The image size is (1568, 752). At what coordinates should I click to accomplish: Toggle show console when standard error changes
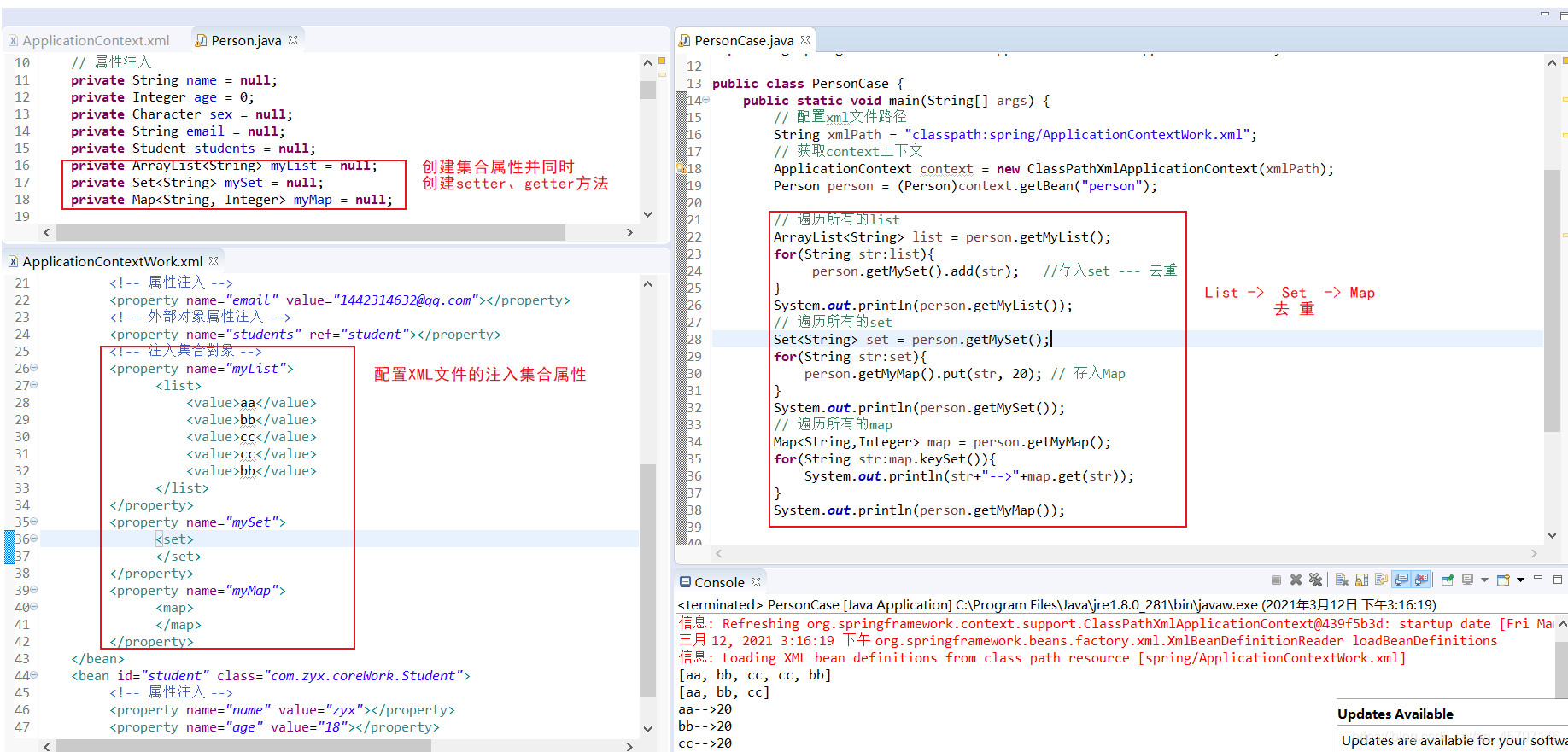(1421, 580)
